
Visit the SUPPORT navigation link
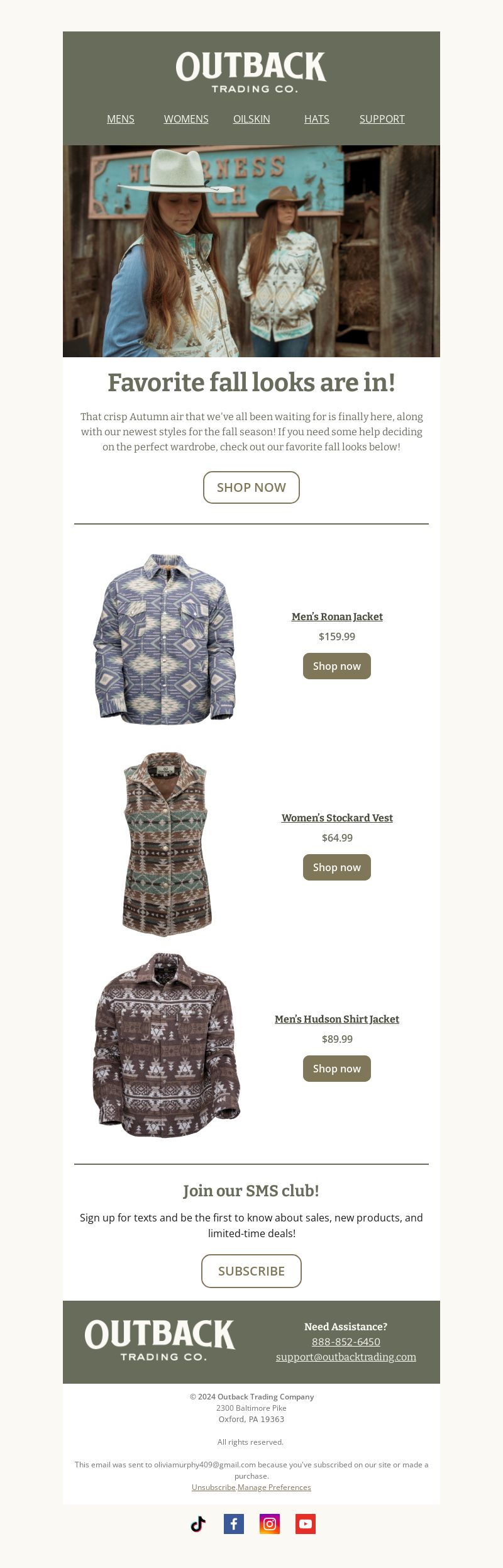[382, 119]
